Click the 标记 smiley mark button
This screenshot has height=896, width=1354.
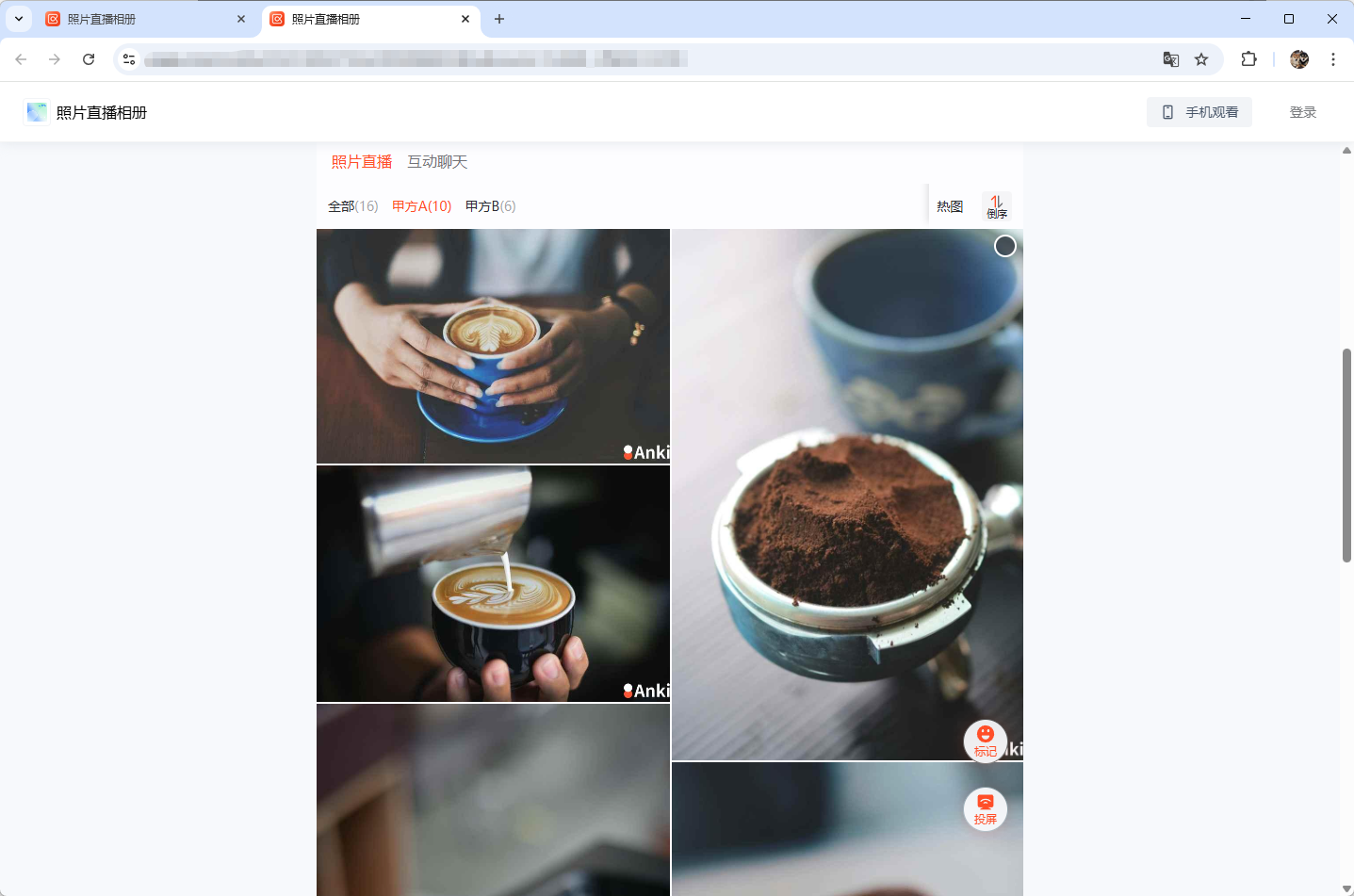point(985,741)
